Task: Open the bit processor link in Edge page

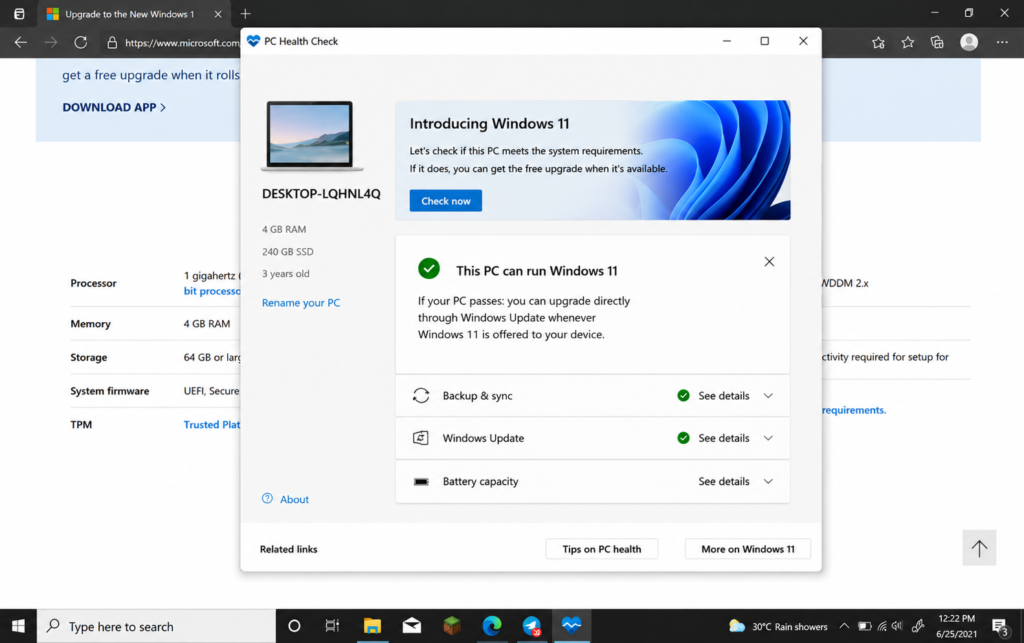Action: coord(212,290)
